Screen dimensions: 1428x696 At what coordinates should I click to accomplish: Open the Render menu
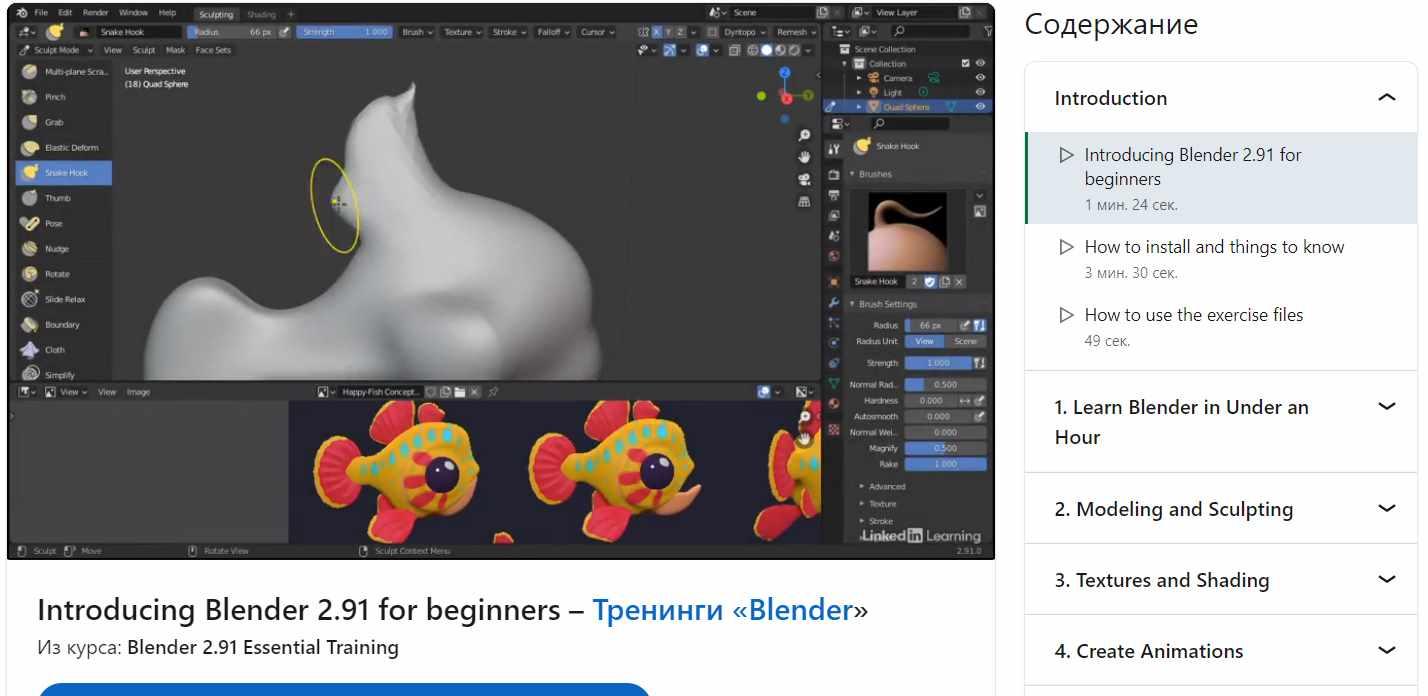pos(95,13)
